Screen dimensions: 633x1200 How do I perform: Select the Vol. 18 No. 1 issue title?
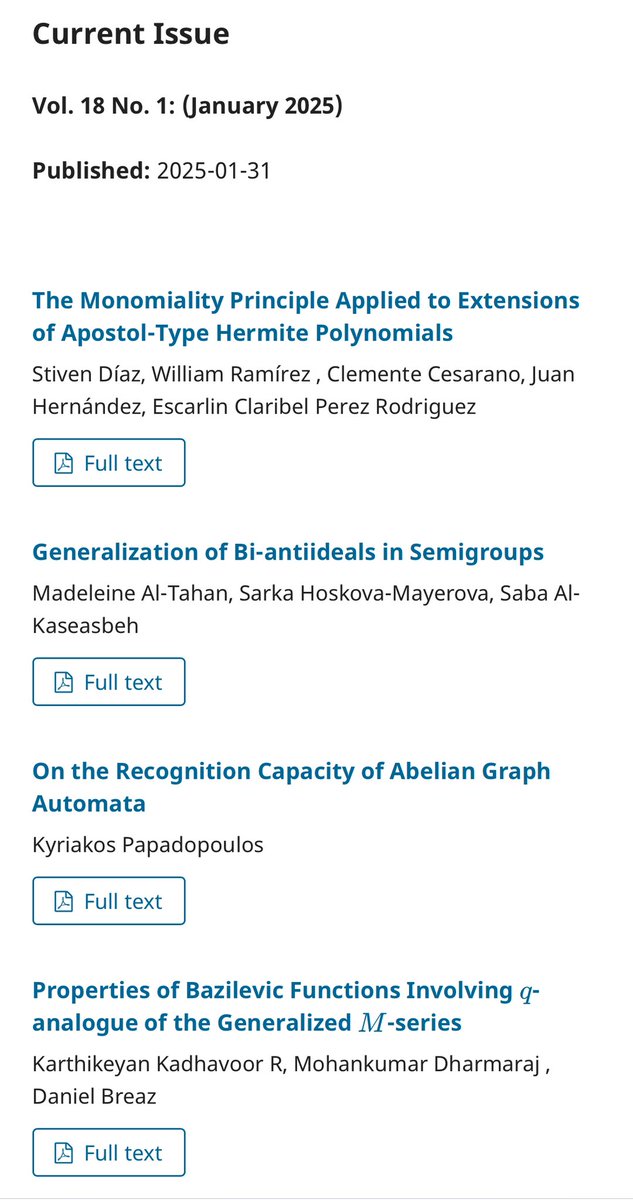point(187,106)
